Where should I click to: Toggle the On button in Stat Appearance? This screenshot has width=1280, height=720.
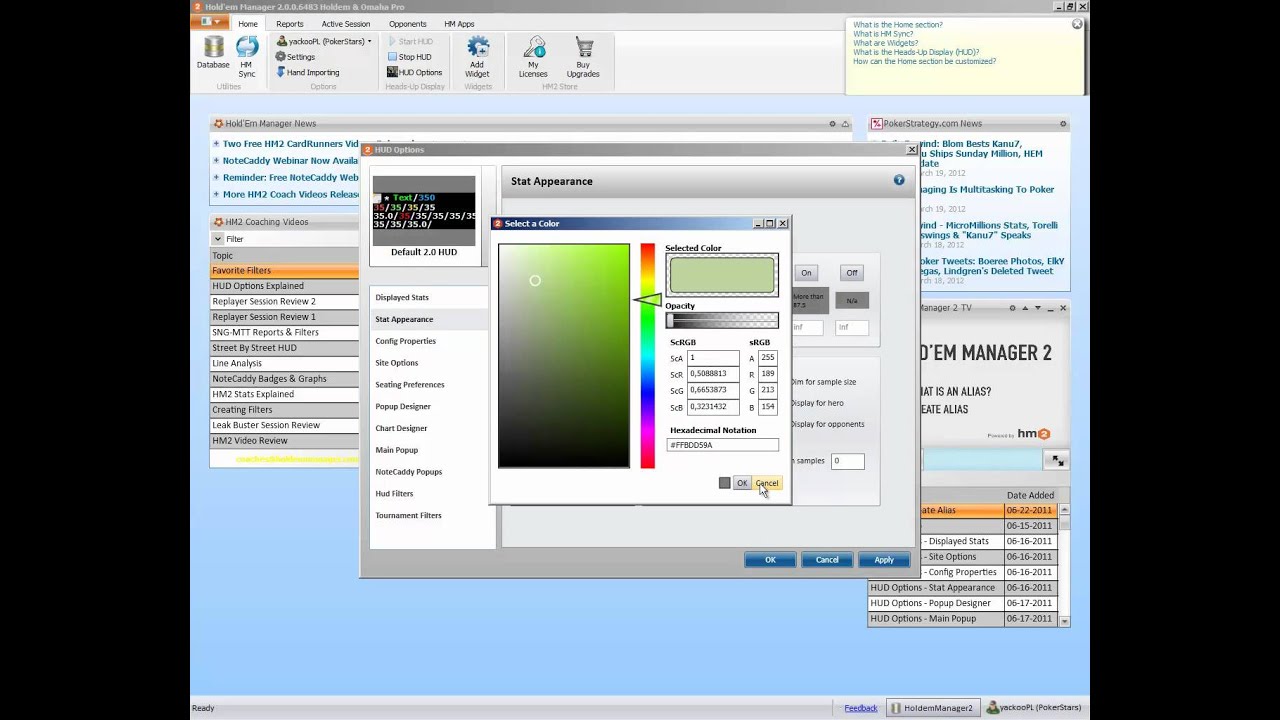806,273
